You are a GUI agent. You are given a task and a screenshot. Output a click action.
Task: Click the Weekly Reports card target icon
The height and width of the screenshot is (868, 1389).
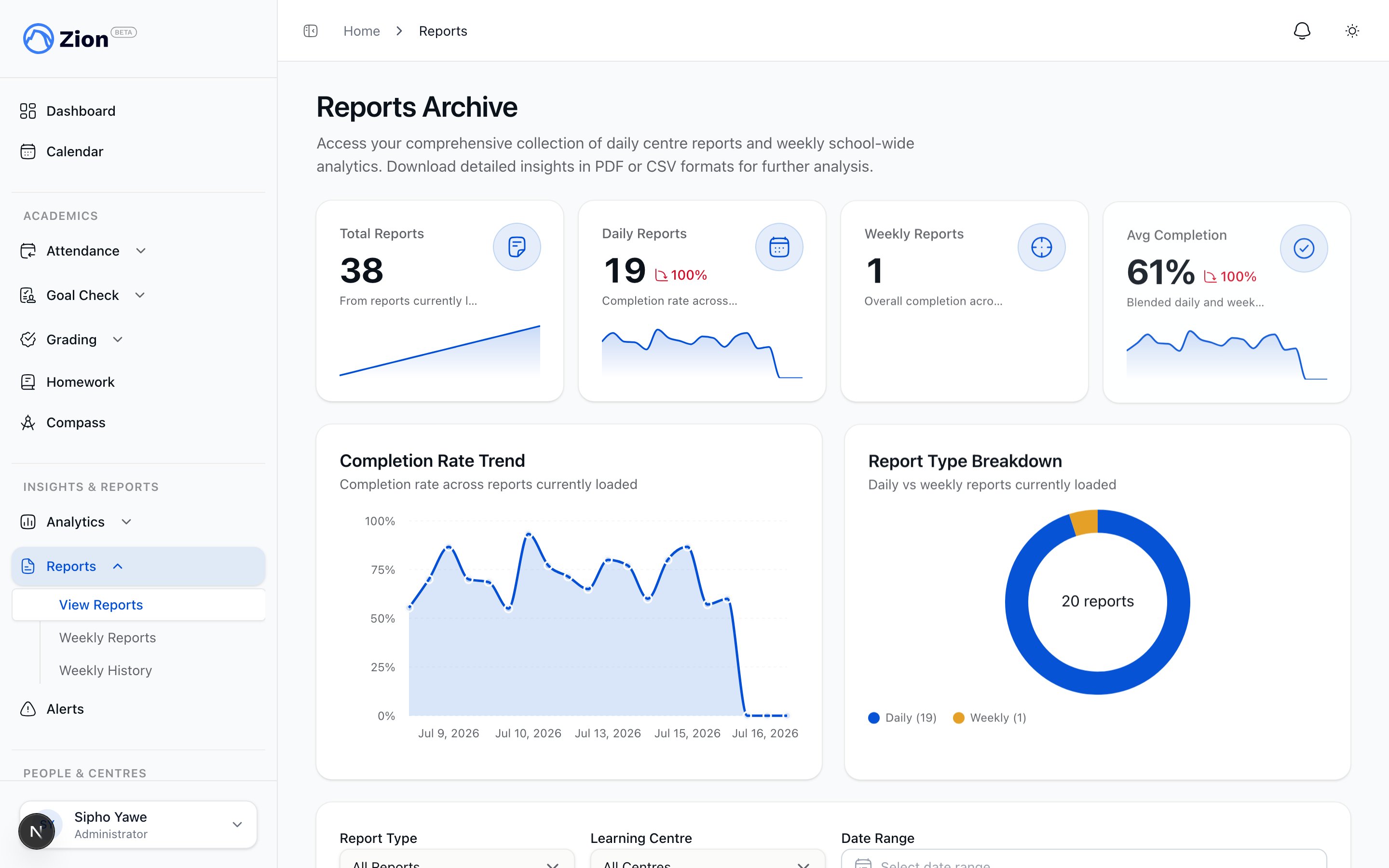tap(1041, 247)
